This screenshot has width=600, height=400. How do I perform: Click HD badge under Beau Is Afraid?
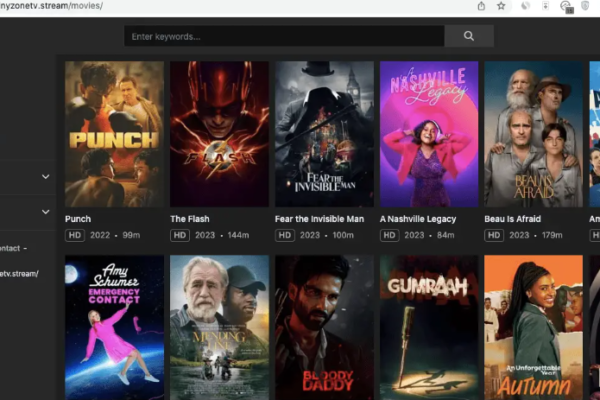[x=494, y=235]
